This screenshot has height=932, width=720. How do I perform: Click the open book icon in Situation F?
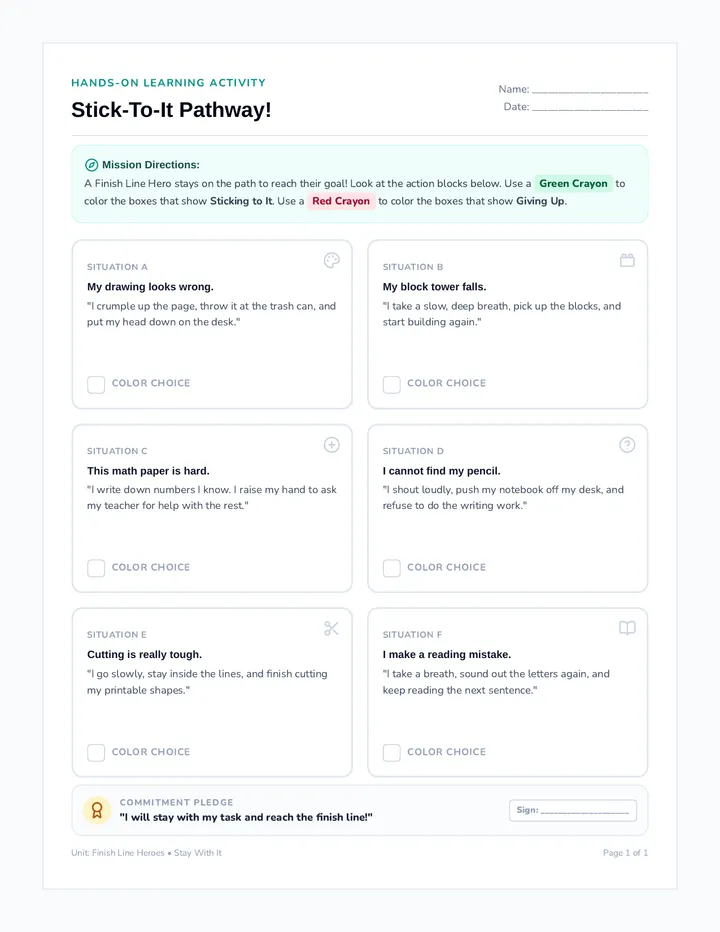[x=627, y=628]
